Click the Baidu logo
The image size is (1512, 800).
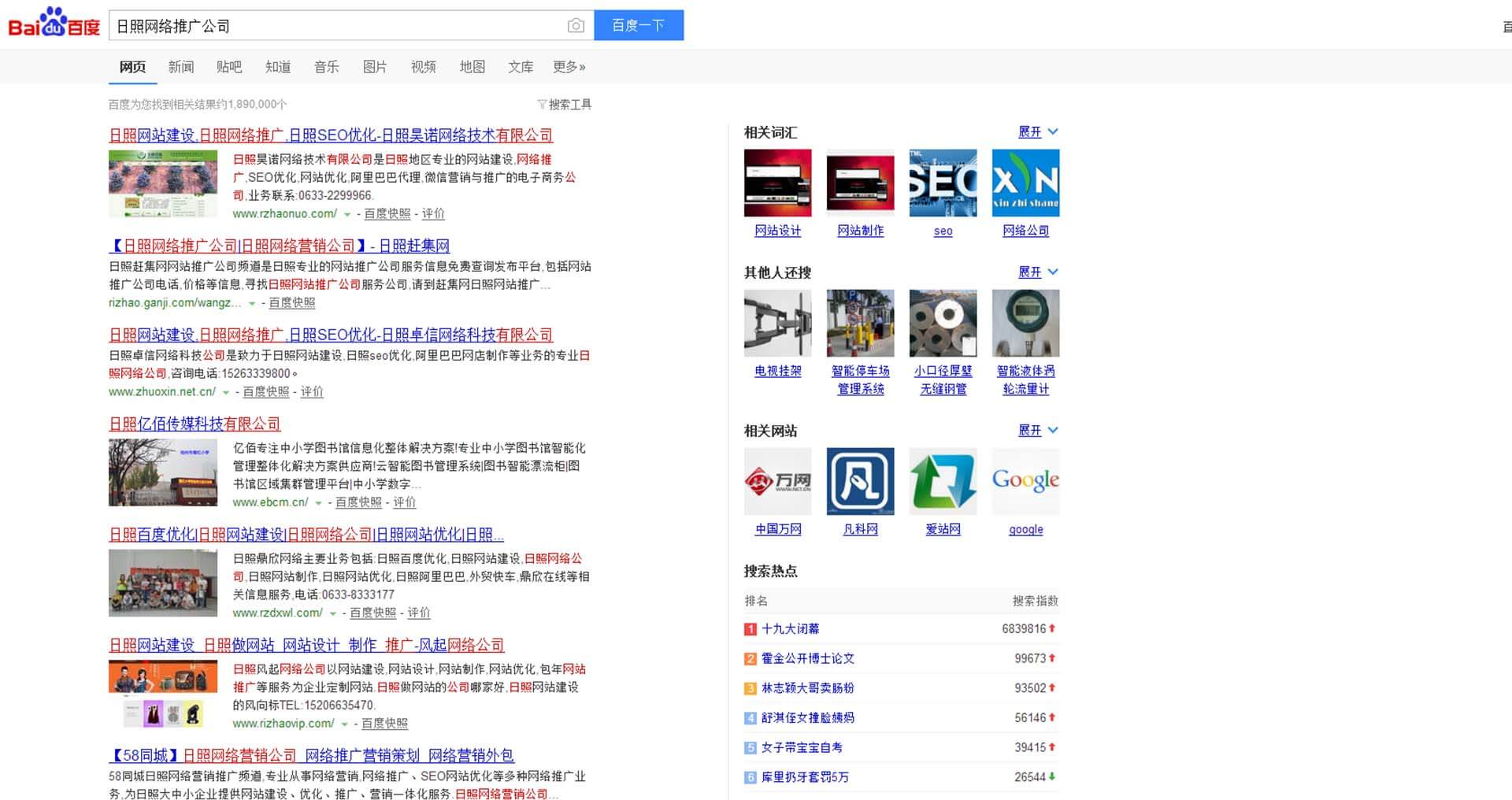54,23
